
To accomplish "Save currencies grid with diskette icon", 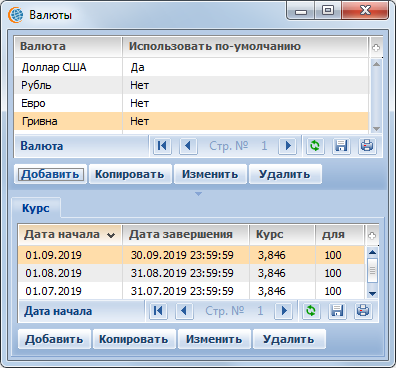I will (x=341, y=146).
